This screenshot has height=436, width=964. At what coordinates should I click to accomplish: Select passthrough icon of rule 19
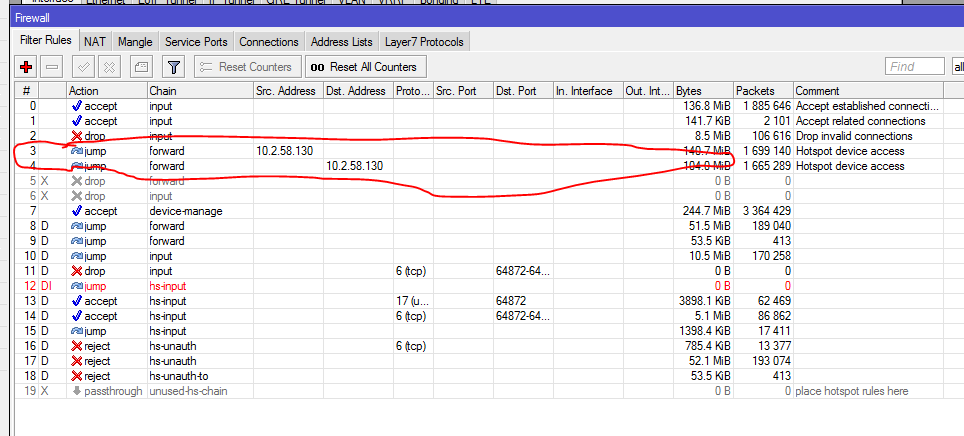[77, 390]
